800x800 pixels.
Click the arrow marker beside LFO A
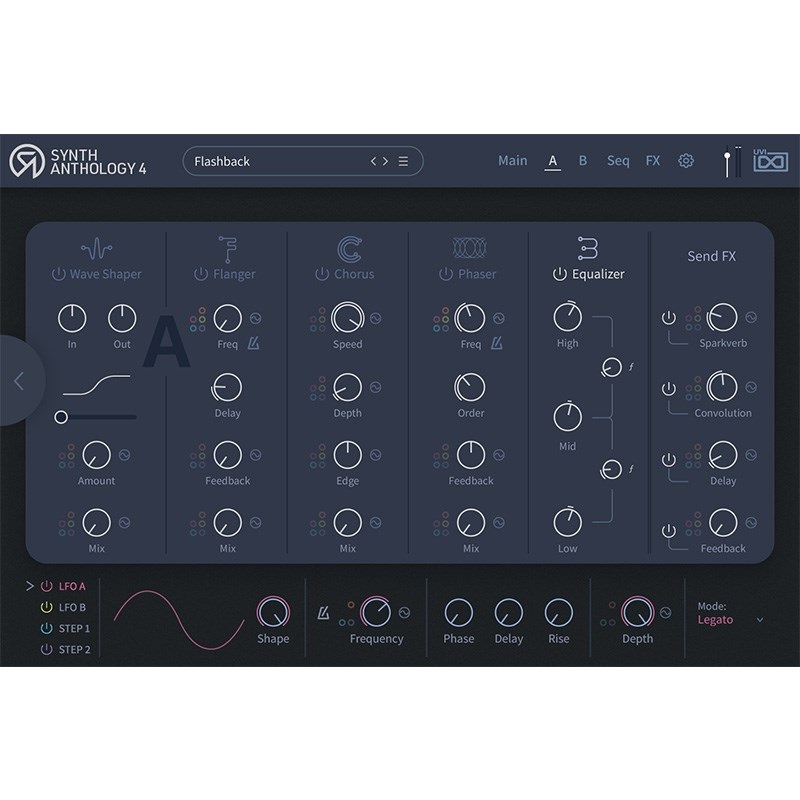[30, 586]
